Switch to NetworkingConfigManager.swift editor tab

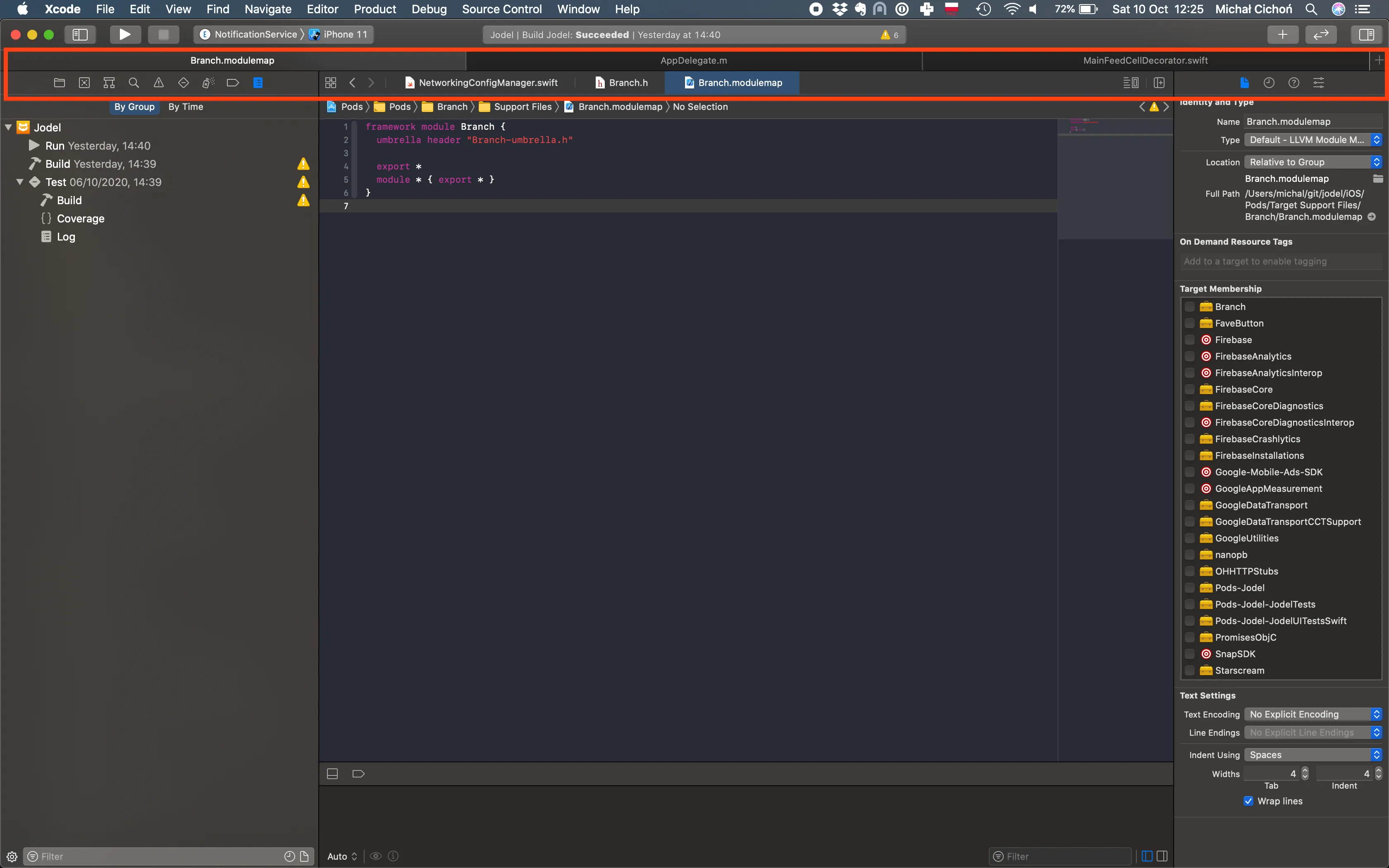pyautogui.click(x=481, y=83)
